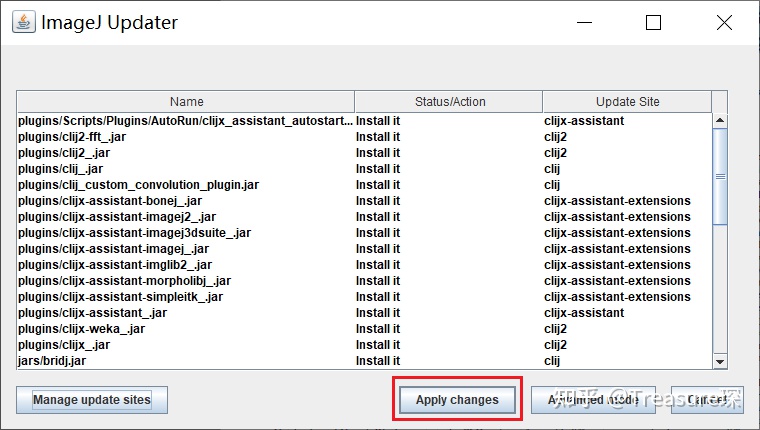Screen dimensions: 760x430
Task: Maximize the ImageJ Updater window
Action: click(653, 22)
